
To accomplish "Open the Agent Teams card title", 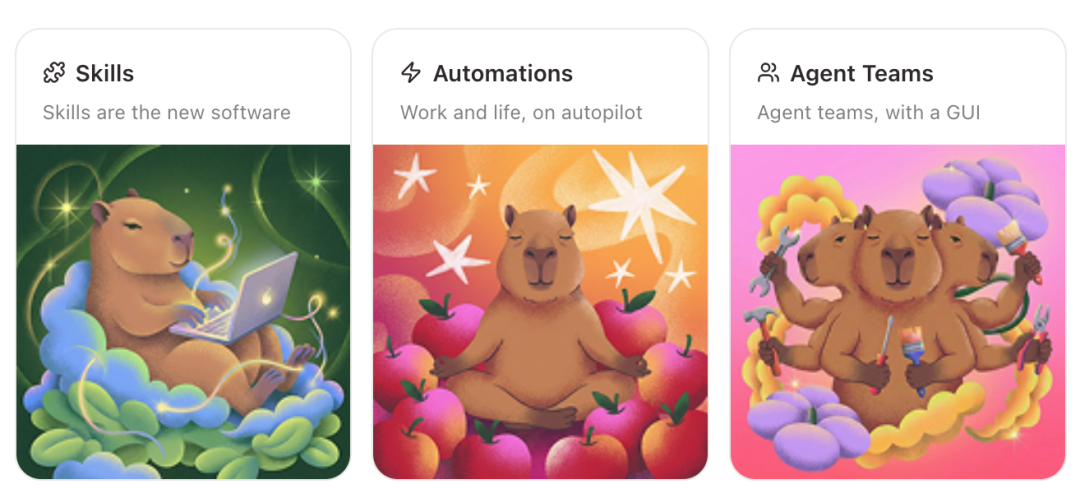I will click(x=862, y=73).
